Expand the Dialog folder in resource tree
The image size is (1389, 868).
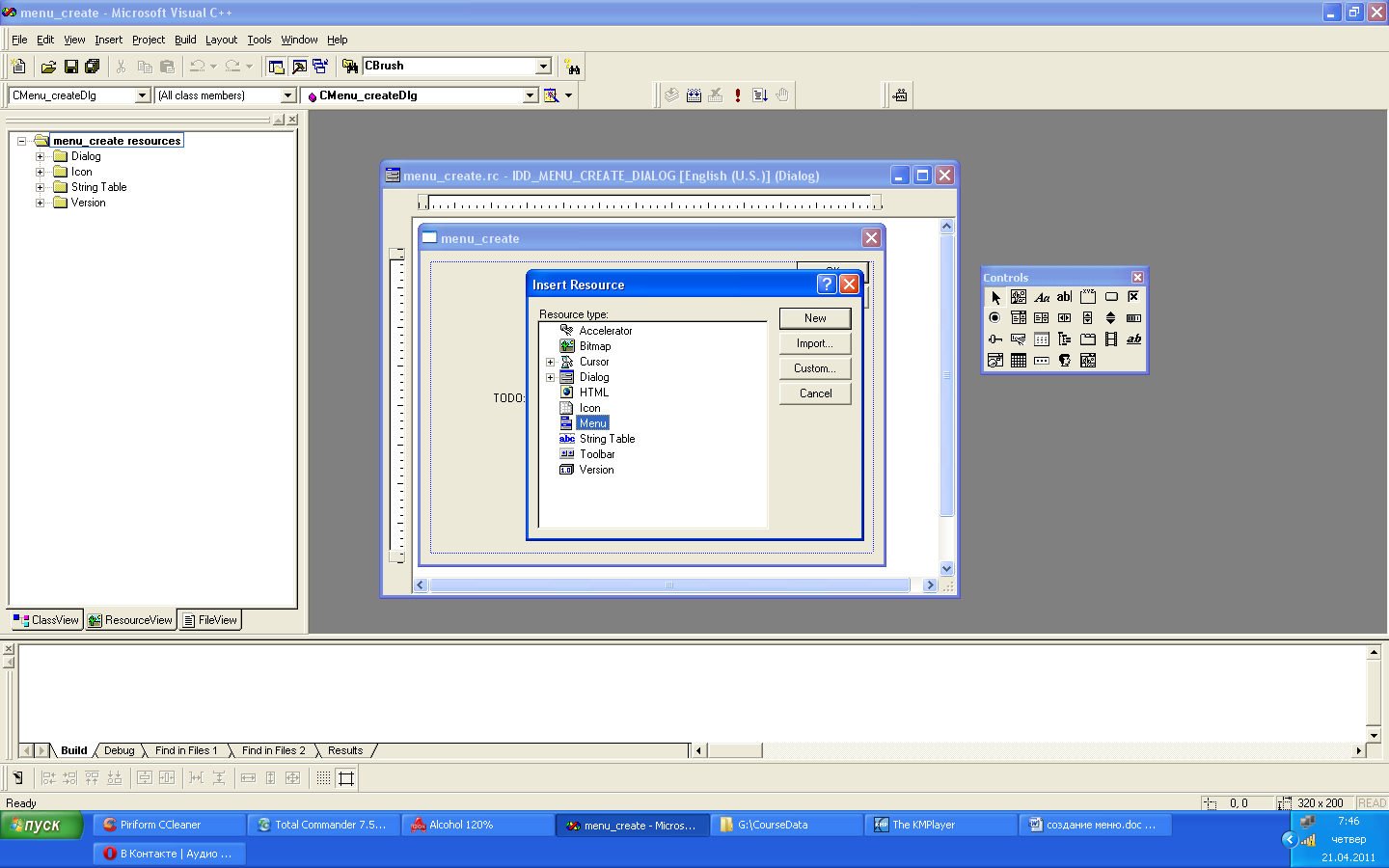40,156
